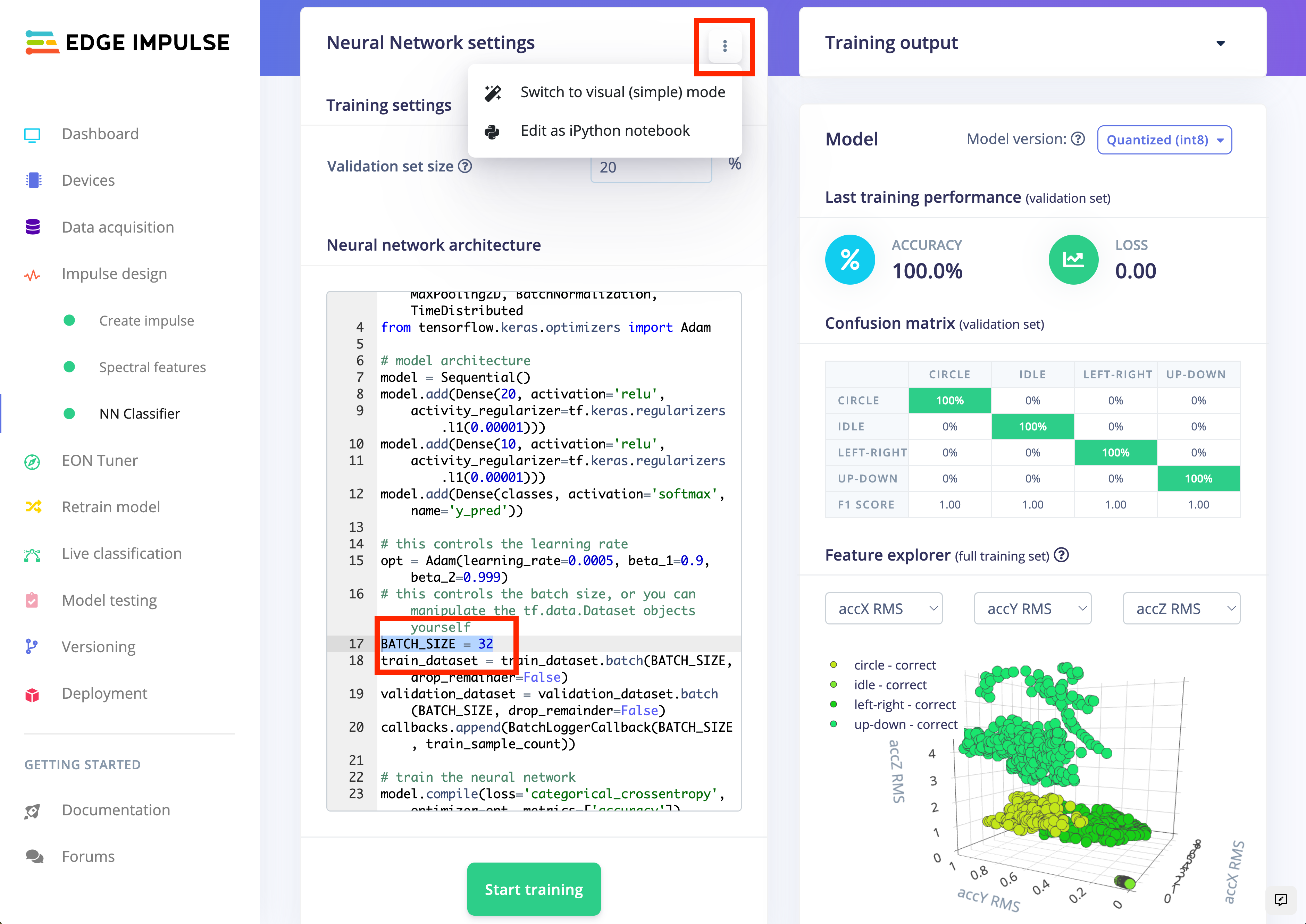Go to Dashboard in sidebar

[100, 134]
